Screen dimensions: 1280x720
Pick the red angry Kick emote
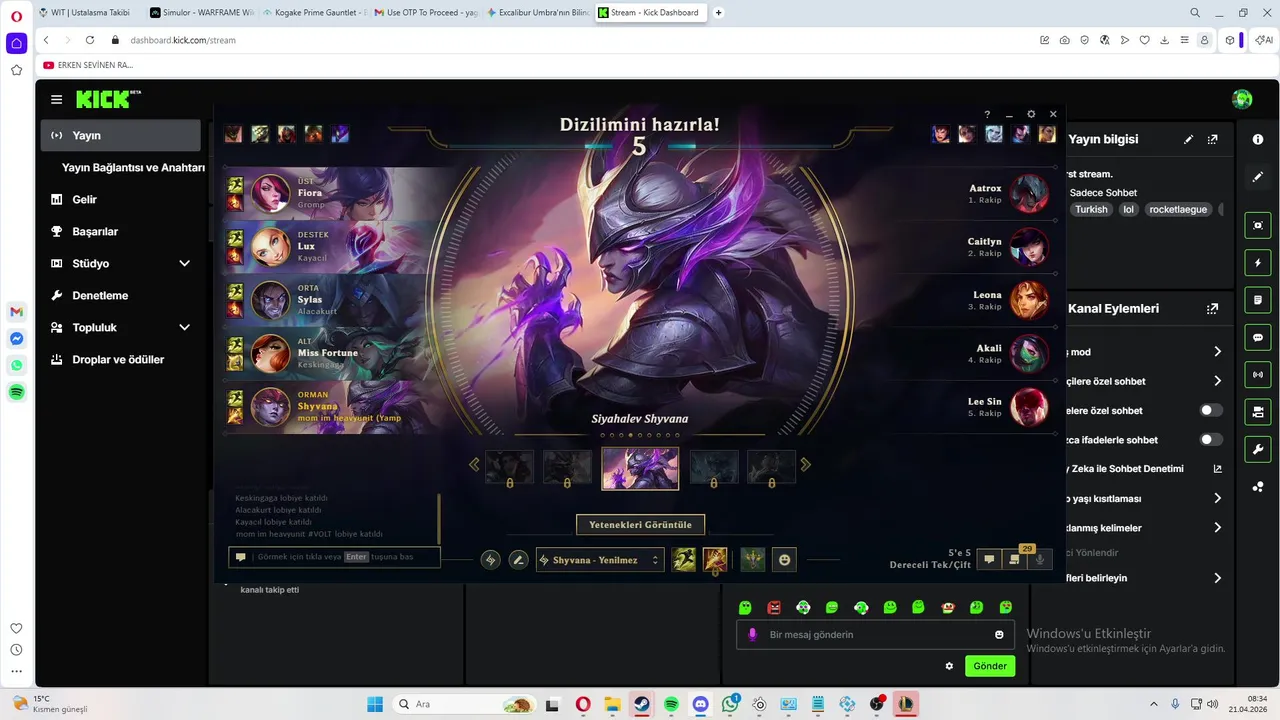(x=774, y=607)
